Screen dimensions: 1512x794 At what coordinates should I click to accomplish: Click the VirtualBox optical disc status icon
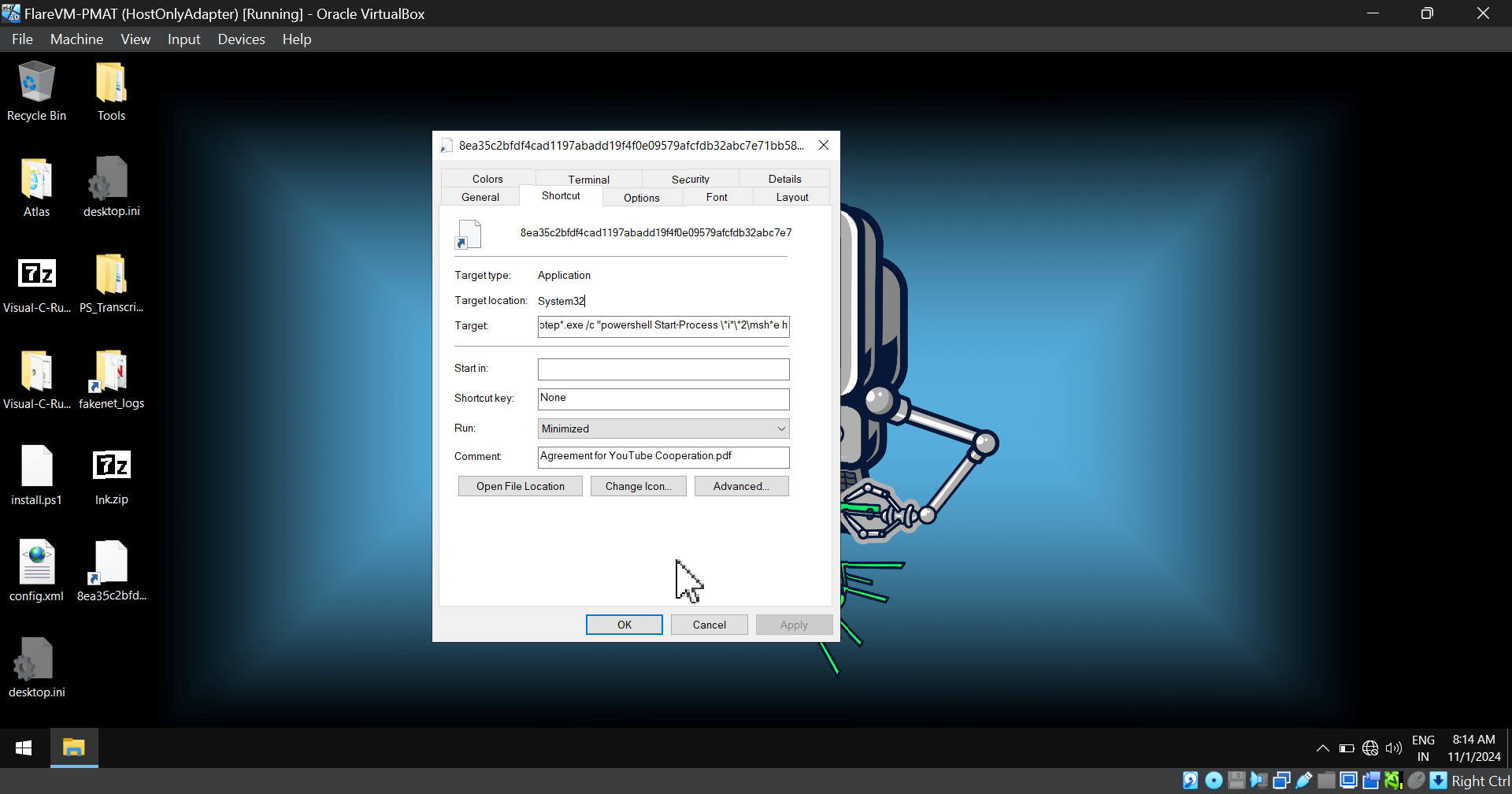pyautogui.click(x=1214, y=781)
